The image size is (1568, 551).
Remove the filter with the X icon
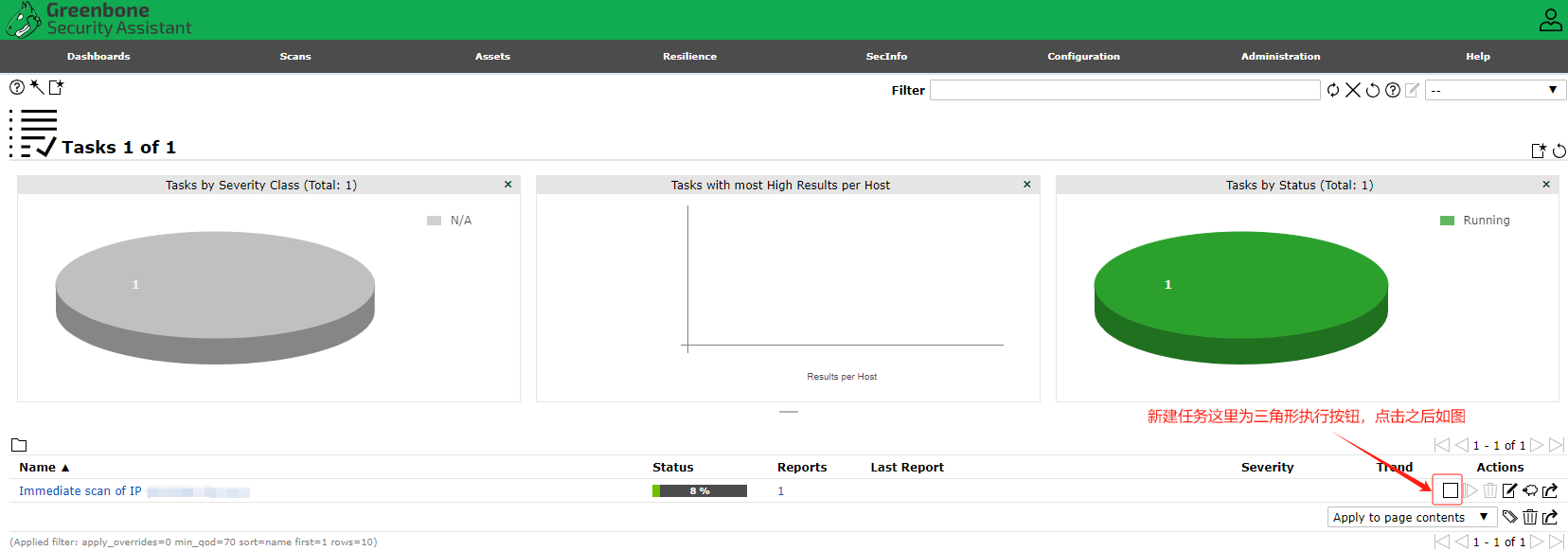[x=1353, y=90]
